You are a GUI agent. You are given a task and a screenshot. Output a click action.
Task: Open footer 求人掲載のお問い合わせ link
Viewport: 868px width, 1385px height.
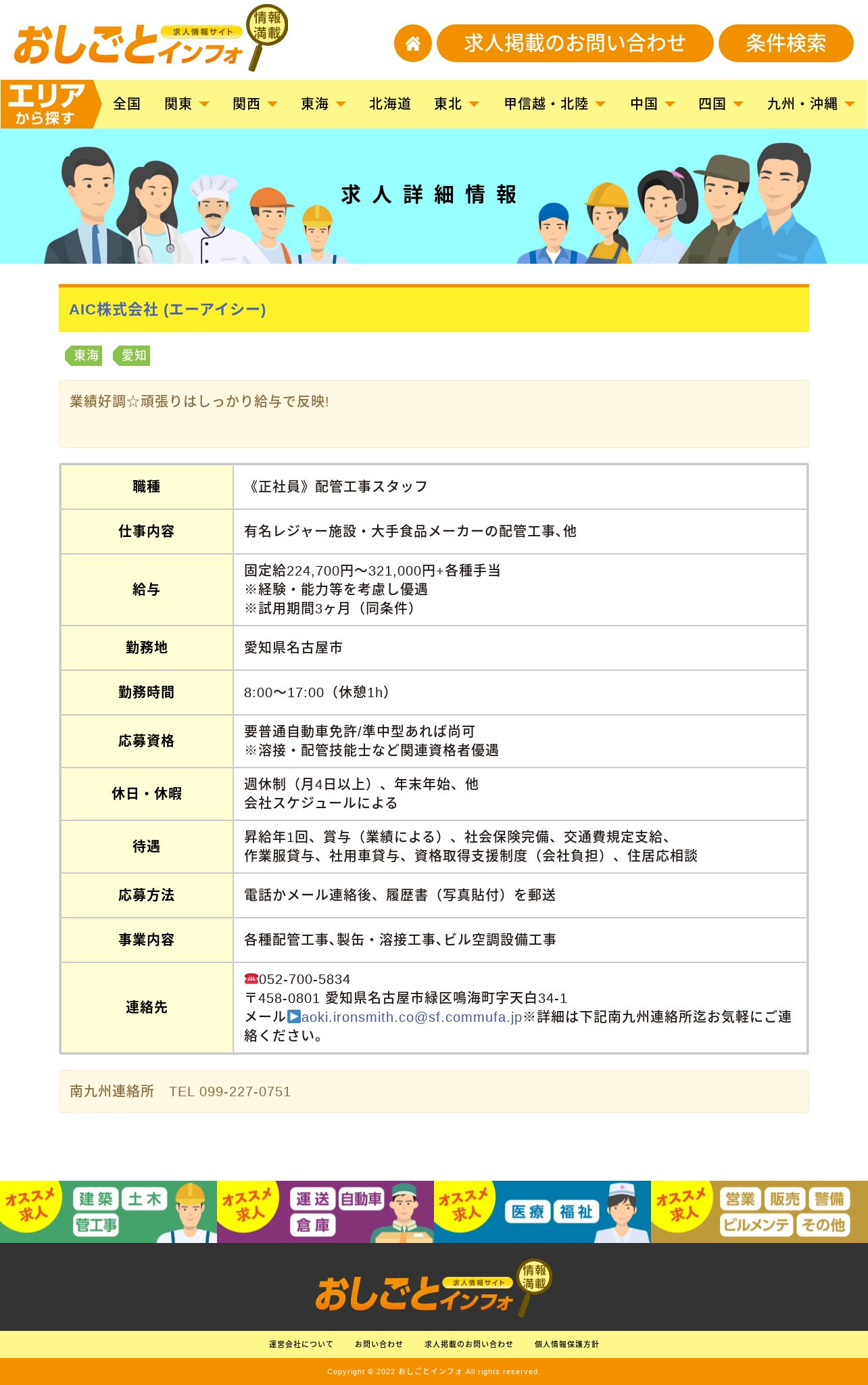click(x=468, y=1344)
